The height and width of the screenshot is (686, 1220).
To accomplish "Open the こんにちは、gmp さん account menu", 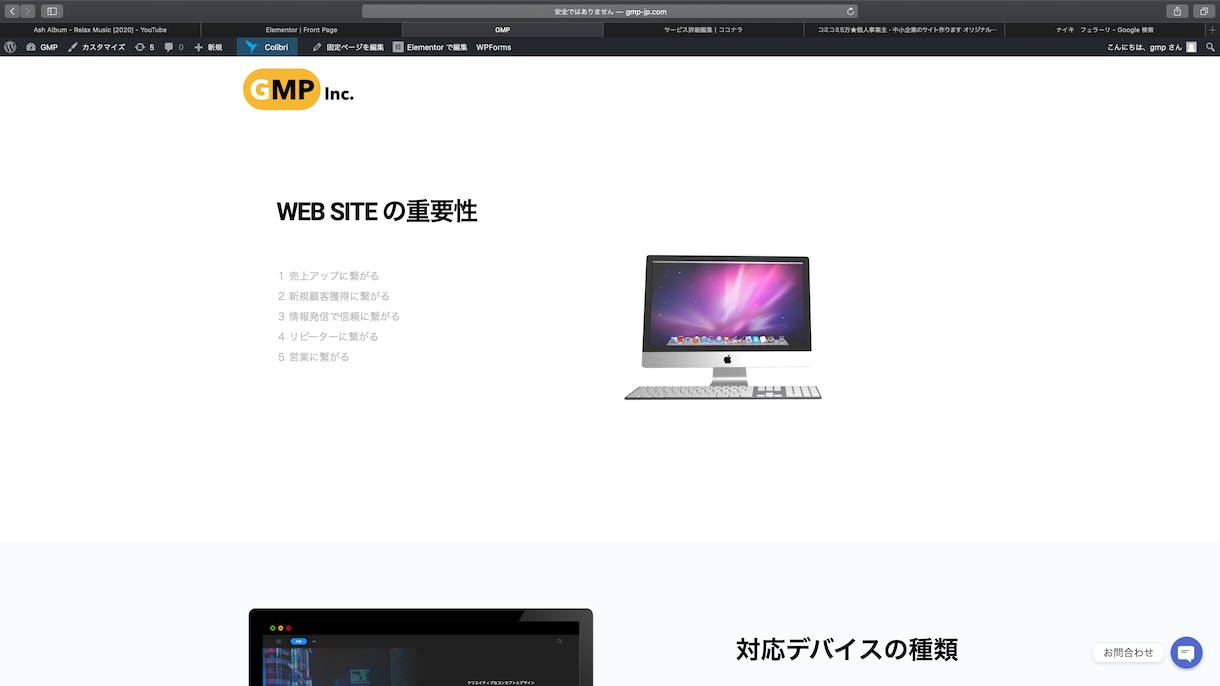I will click(x=1152, y=47).
